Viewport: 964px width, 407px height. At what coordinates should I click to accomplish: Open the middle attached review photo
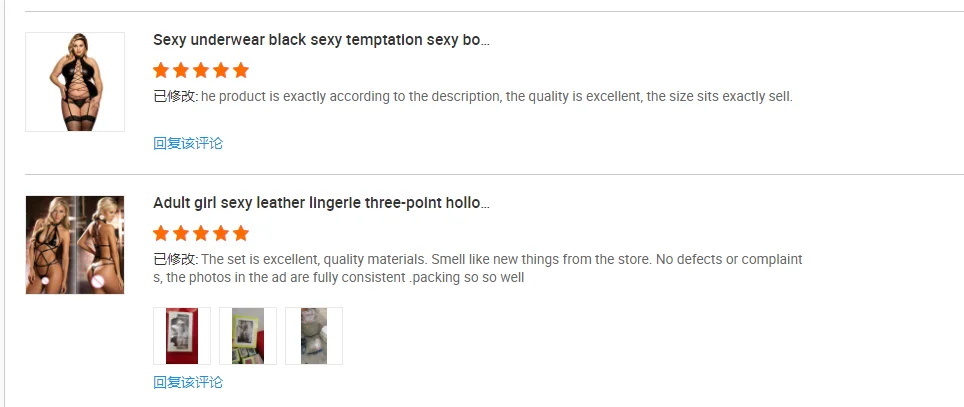point(248,336)
